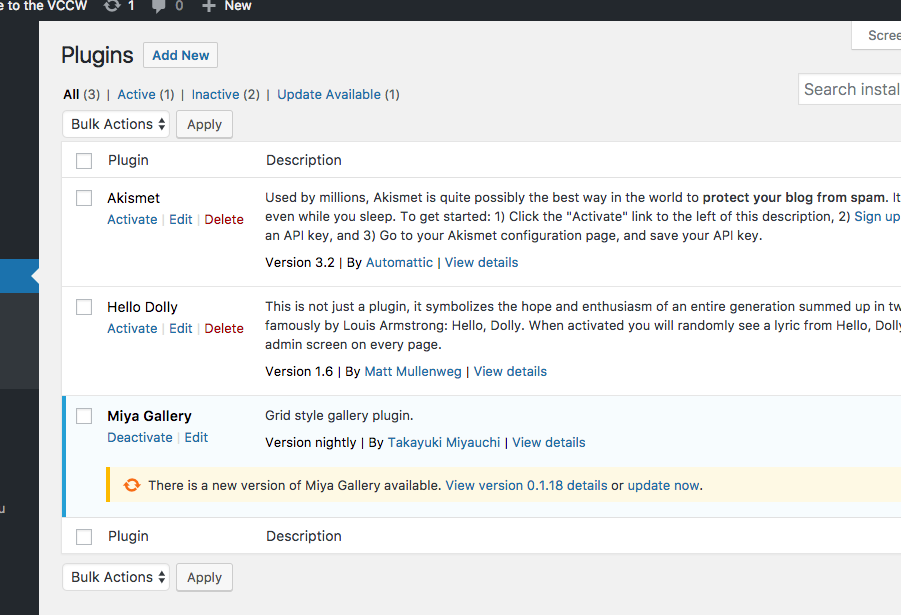Check the Miya Gallery plugin checkbox
This screenshot has width=901, height=615.
85,416
